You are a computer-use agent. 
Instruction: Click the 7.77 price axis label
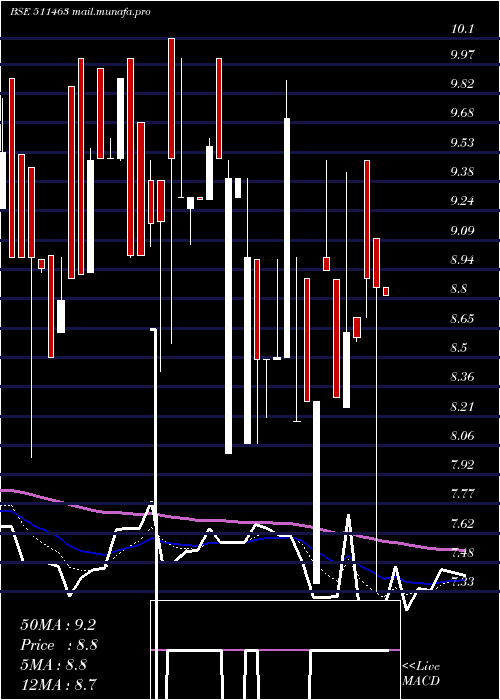pos(463,494)
